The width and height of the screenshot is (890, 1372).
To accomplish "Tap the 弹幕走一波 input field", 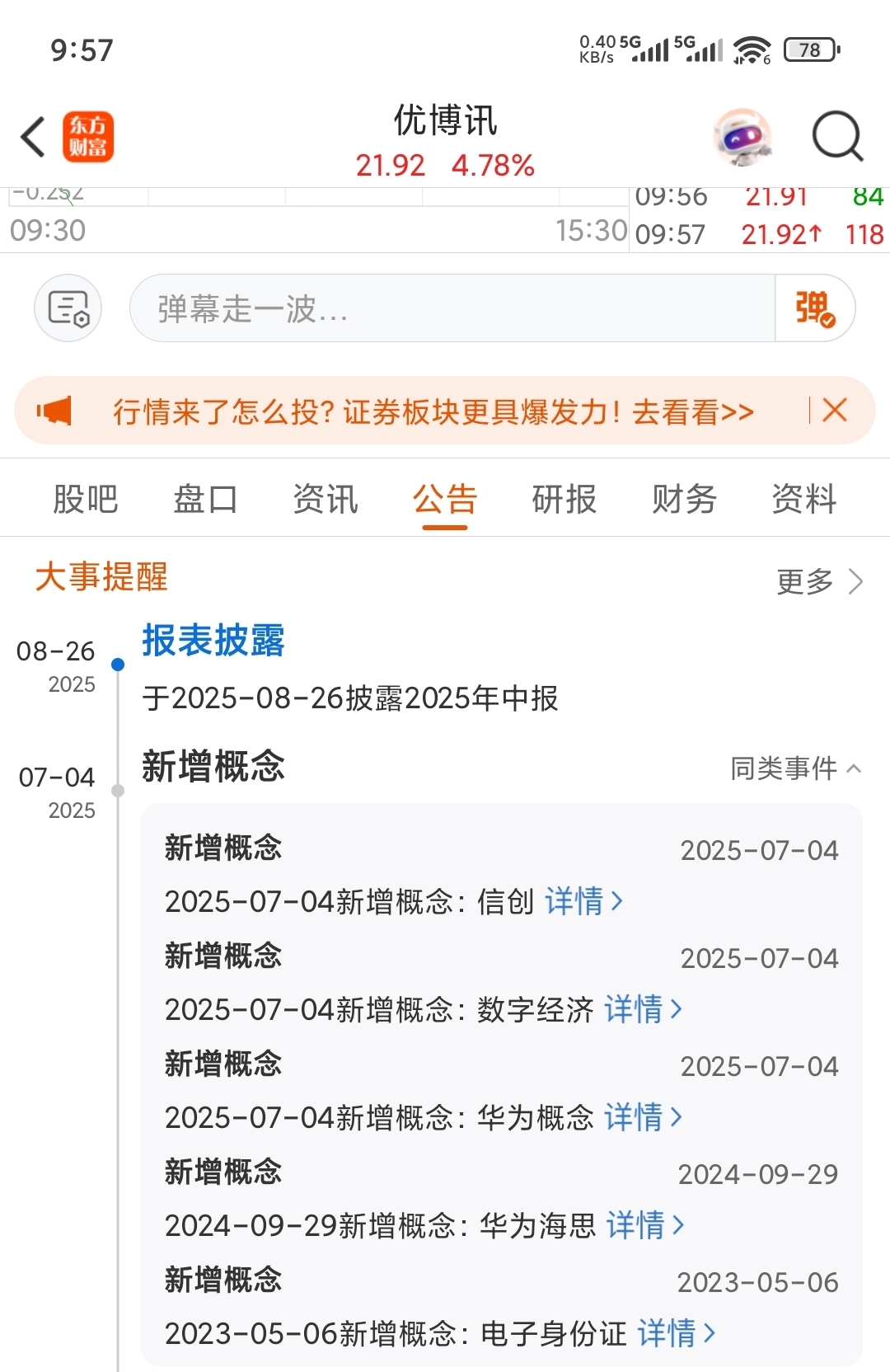I will pyautogui.click(x=452, y=308).
